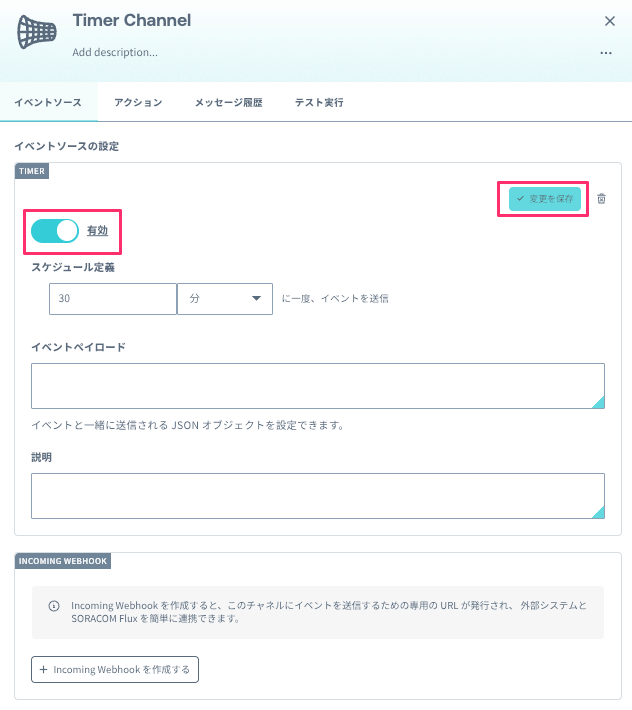
Task: Click the 説明 textarea resize handle
Action: coord(598,512)
